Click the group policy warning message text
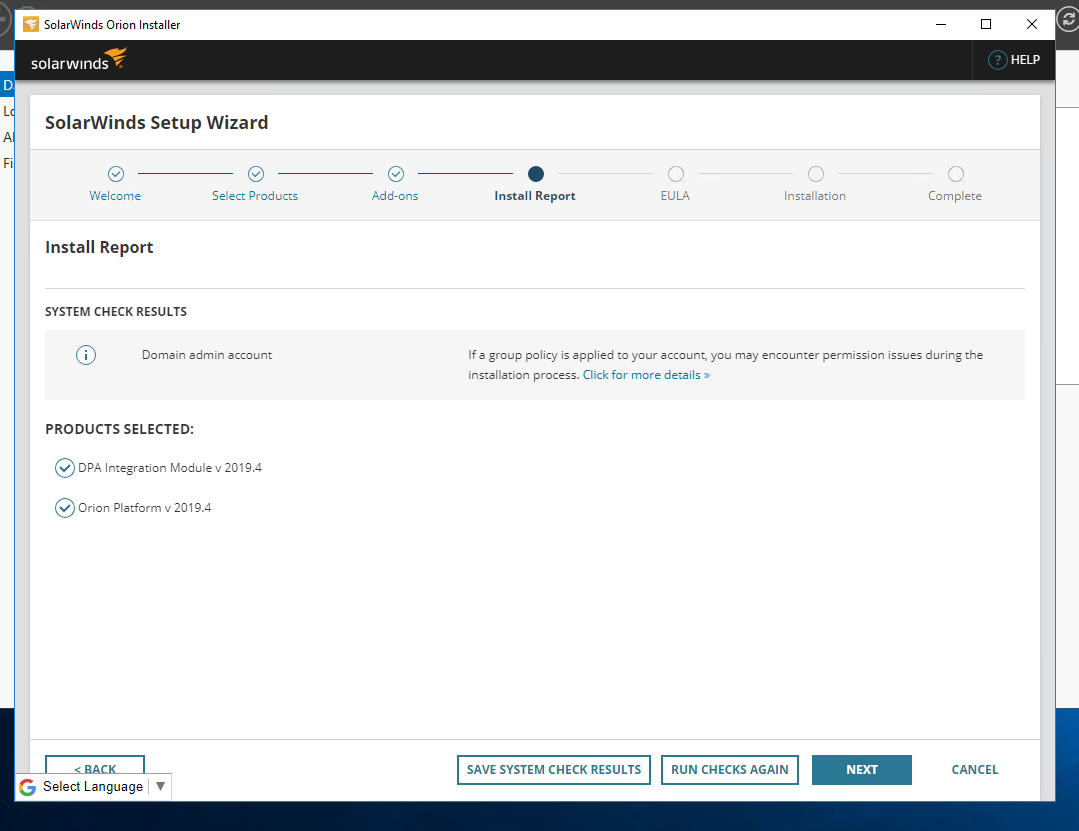Image resolution: width=1079 pixels, height=831 pixels. (725, 365)
